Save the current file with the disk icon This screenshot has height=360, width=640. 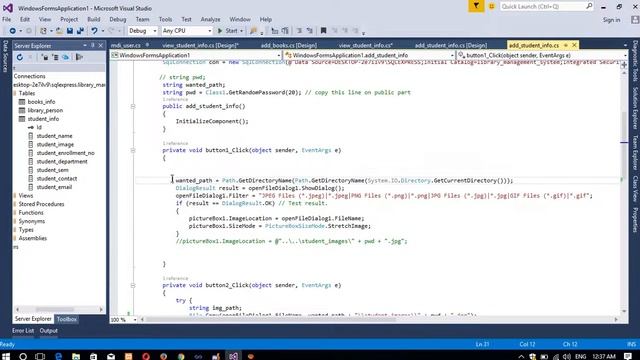click(70, 31)
